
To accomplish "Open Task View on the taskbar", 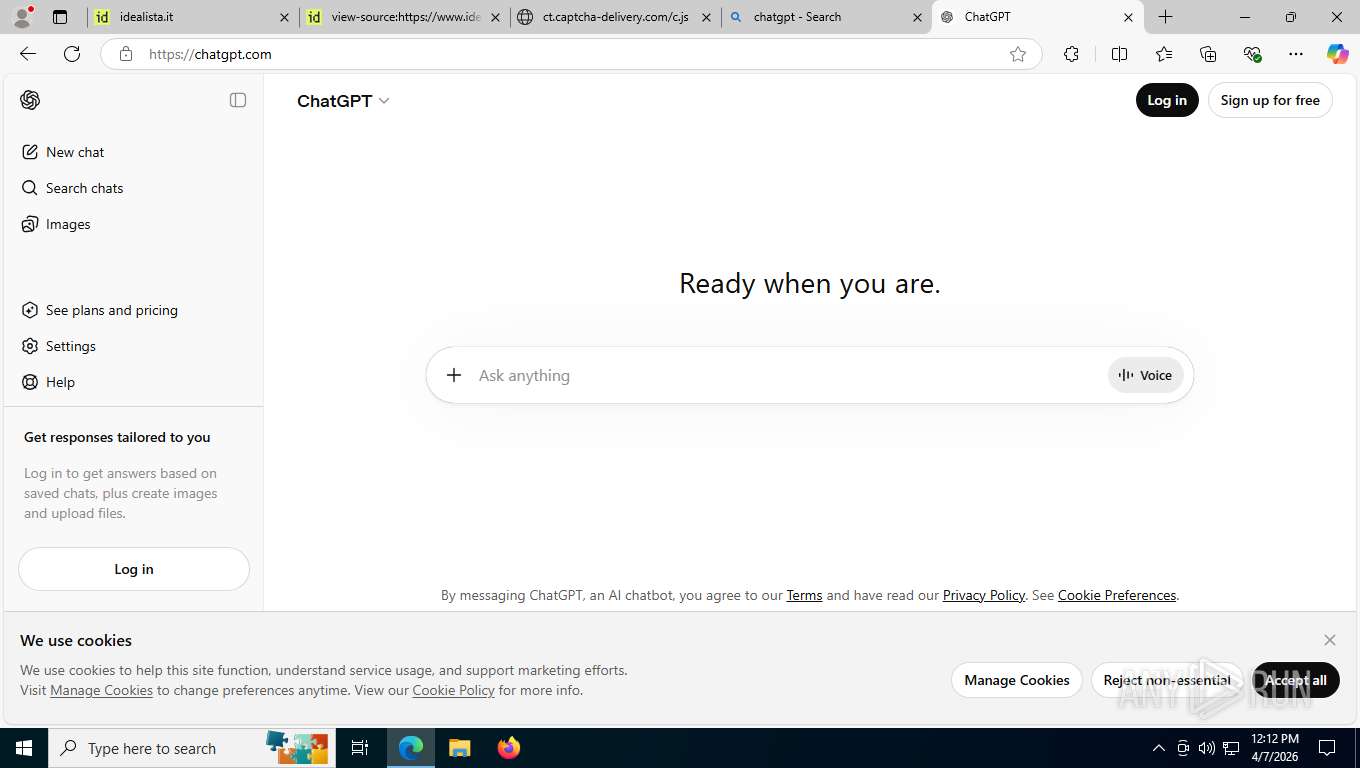I will coord(360,748).
